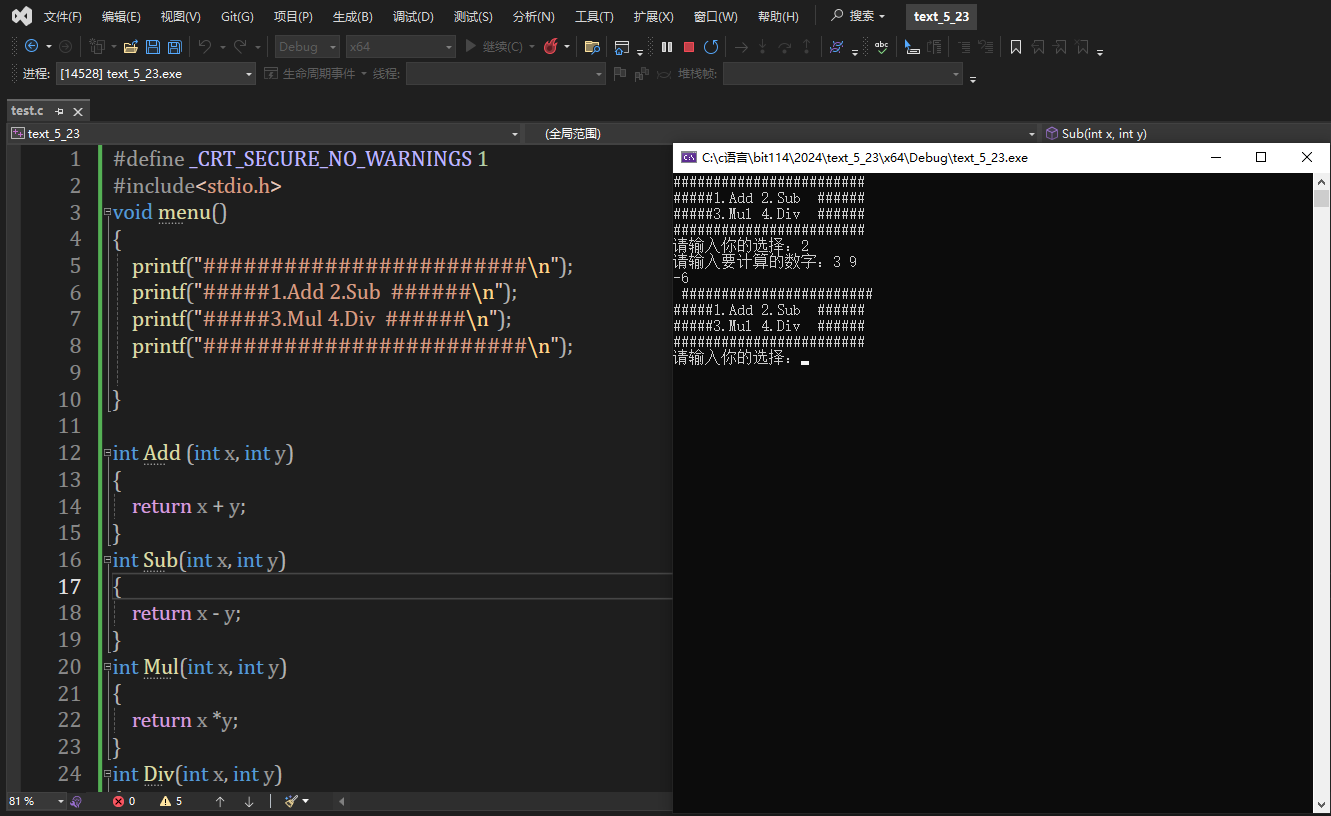Open the text_5_23 project scope dropdown
This screenshot has height=816, width=1331.
264,133
